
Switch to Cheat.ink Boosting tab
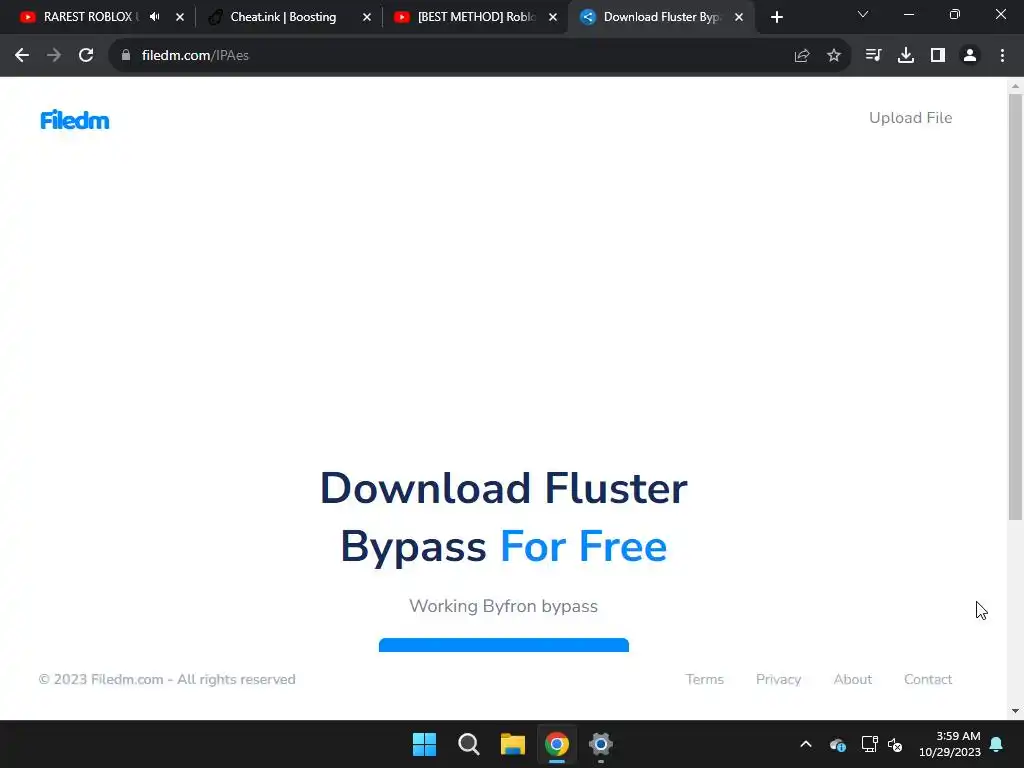tap(283, 17)
